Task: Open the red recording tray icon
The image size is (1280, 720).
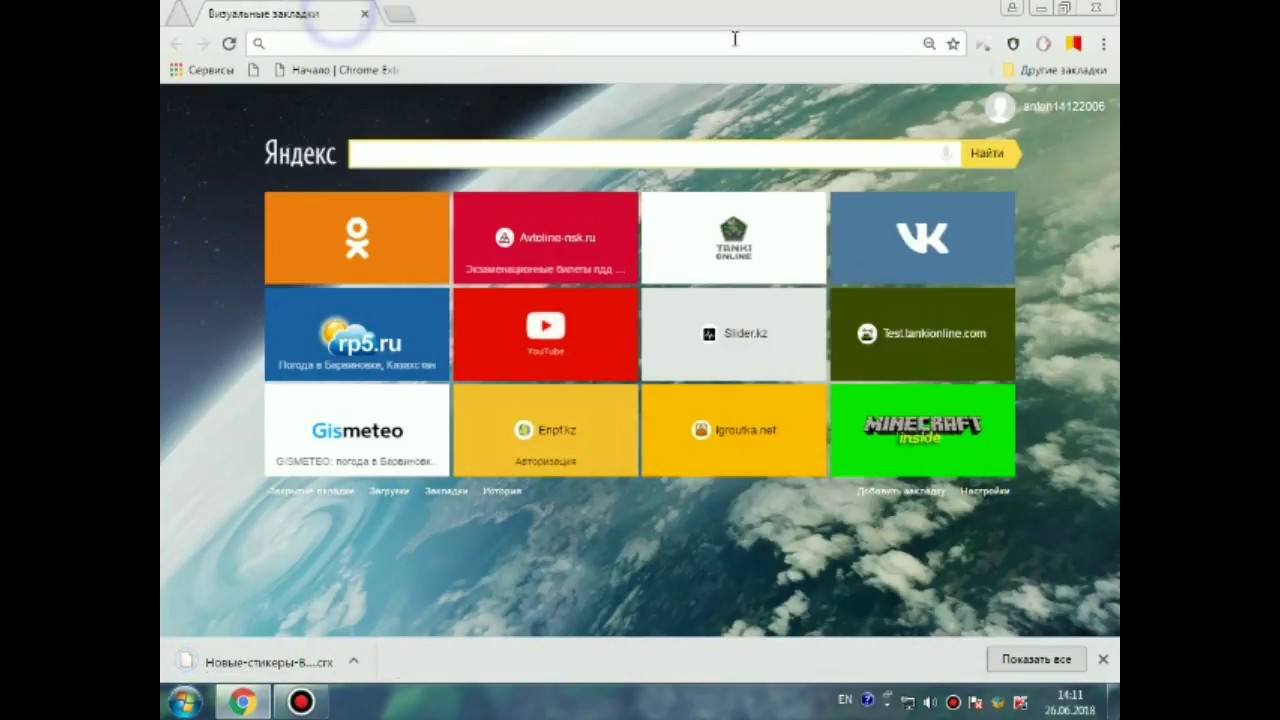Action: pyautogui.click(x=953, y=702)
